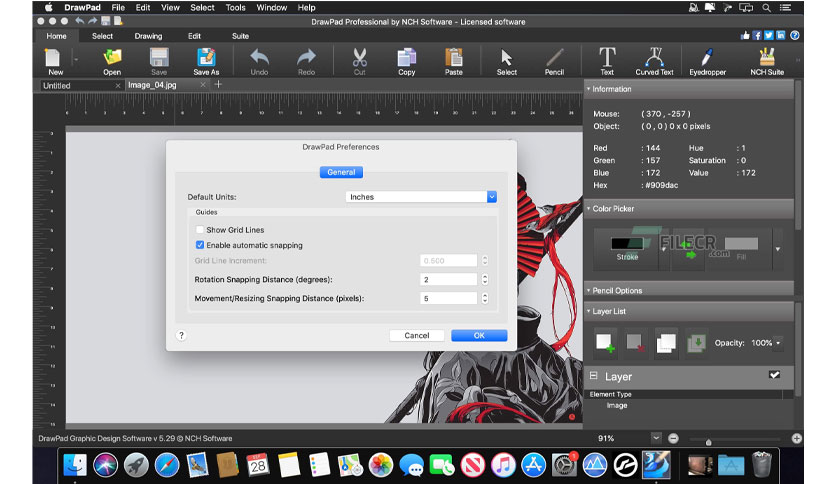
Task: Click the Save As toolbar icon
Action: (206, 61)
